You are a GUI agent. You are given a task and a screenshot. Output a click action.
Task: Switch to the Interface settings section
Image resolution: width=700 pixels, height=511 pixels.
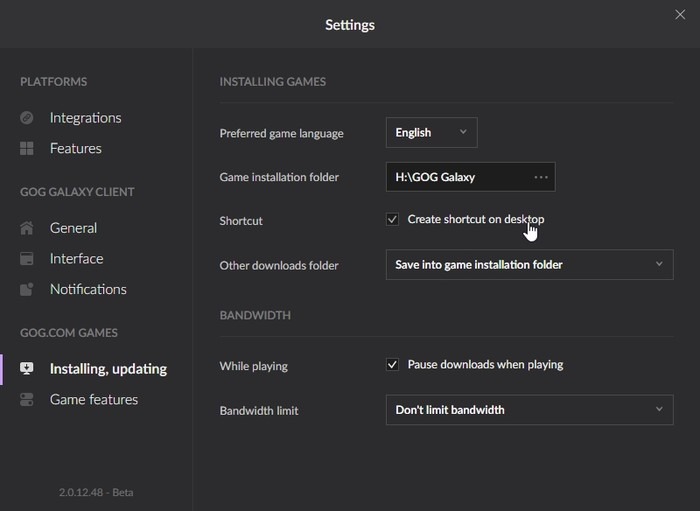pyautogui.click(x=76, y=258)
